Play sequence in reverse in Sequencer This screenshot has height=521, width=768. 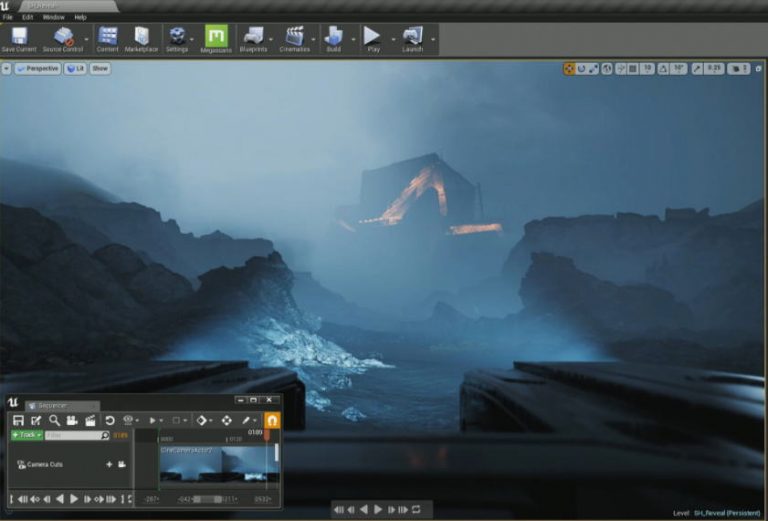point(60,499)
